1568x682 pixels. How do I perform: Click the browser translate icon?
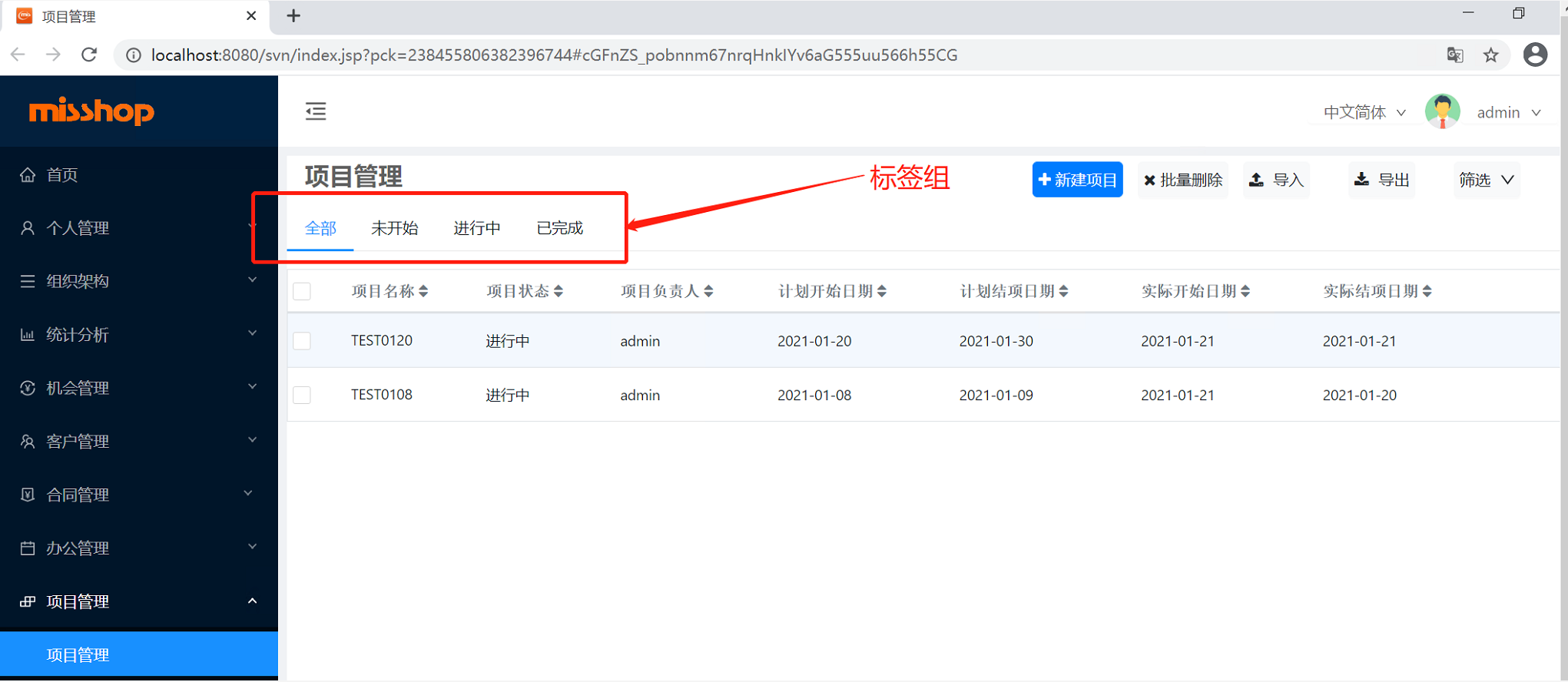(1455, 55)
